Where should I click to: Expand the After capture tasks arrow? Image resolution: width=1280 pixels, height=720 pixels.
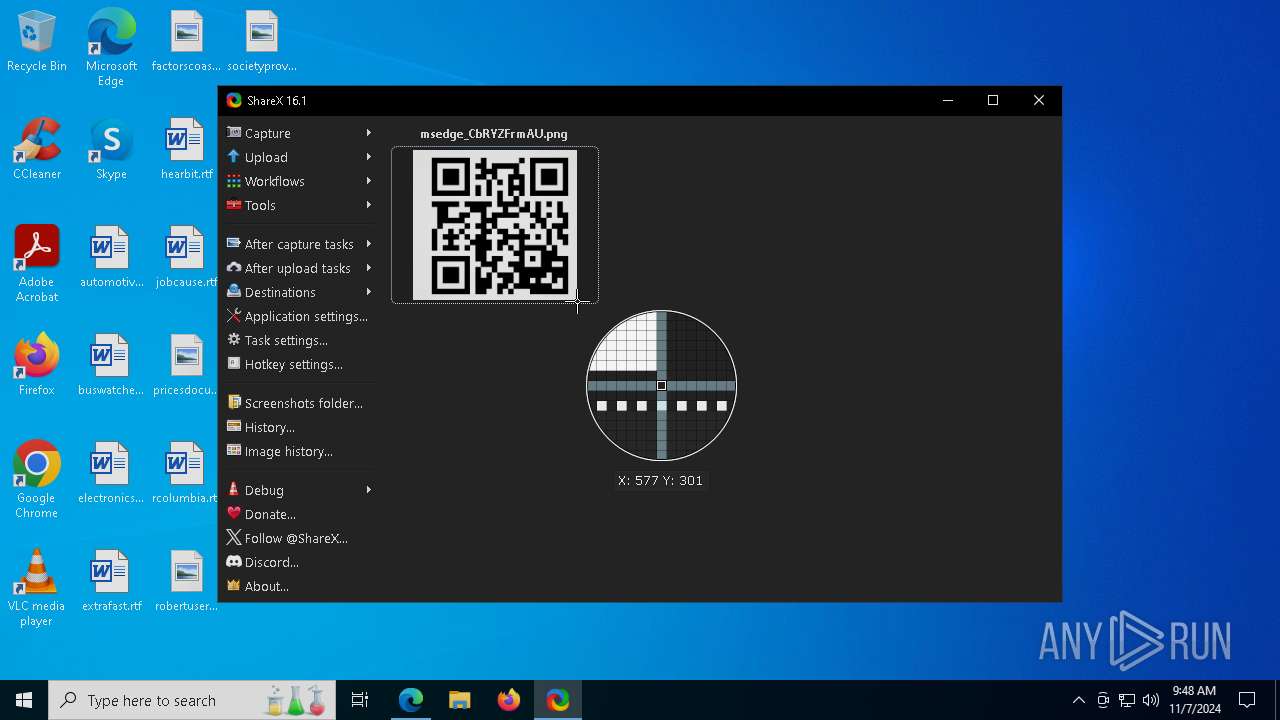point(369,244)
